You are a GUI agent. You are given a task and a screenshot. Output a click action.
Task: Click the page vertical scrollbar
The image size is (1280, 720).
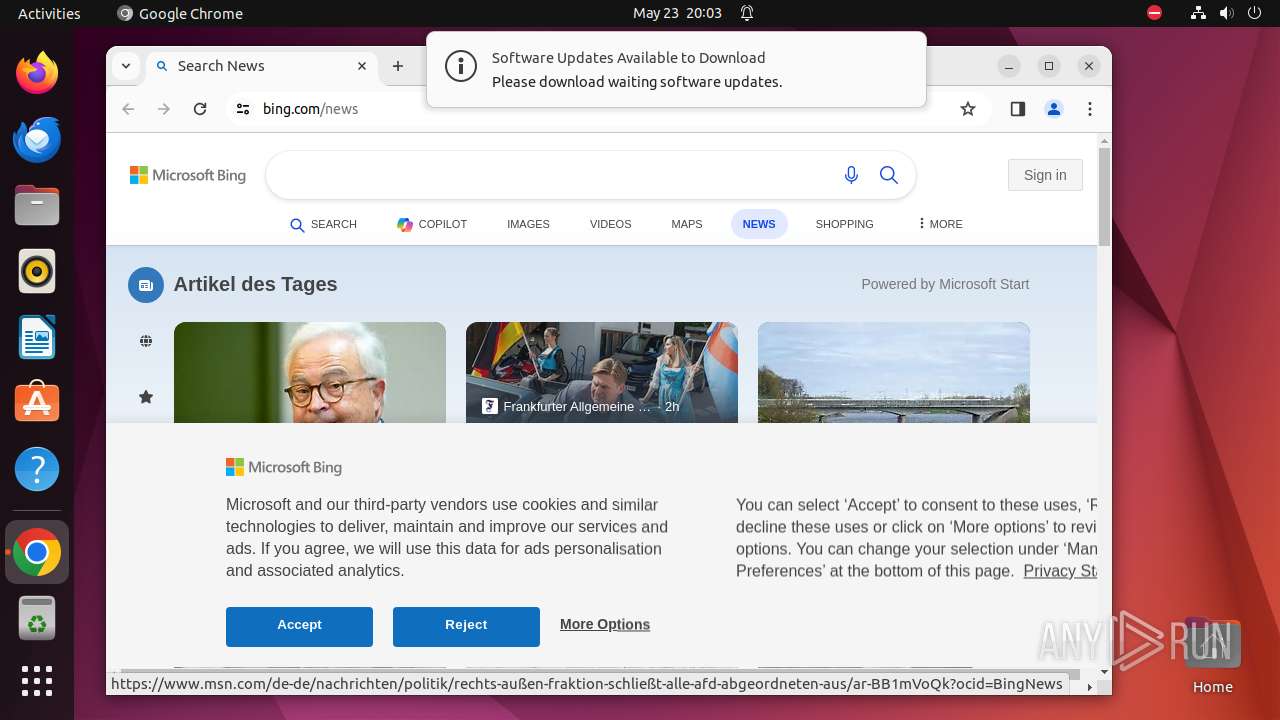point(1104,195)
